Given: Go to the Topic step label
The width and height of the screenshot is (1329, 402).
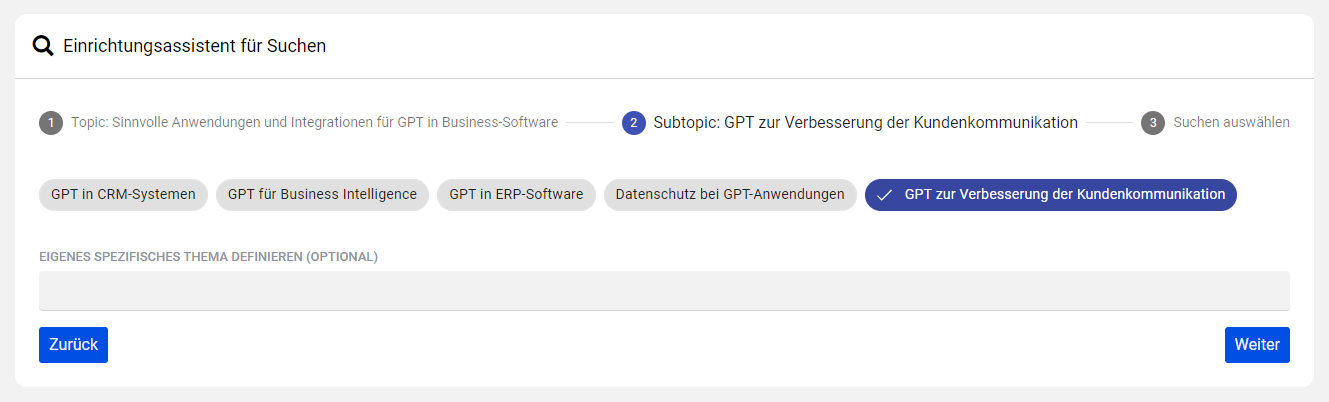Looking at the screenshot, I should coord(314,123).
